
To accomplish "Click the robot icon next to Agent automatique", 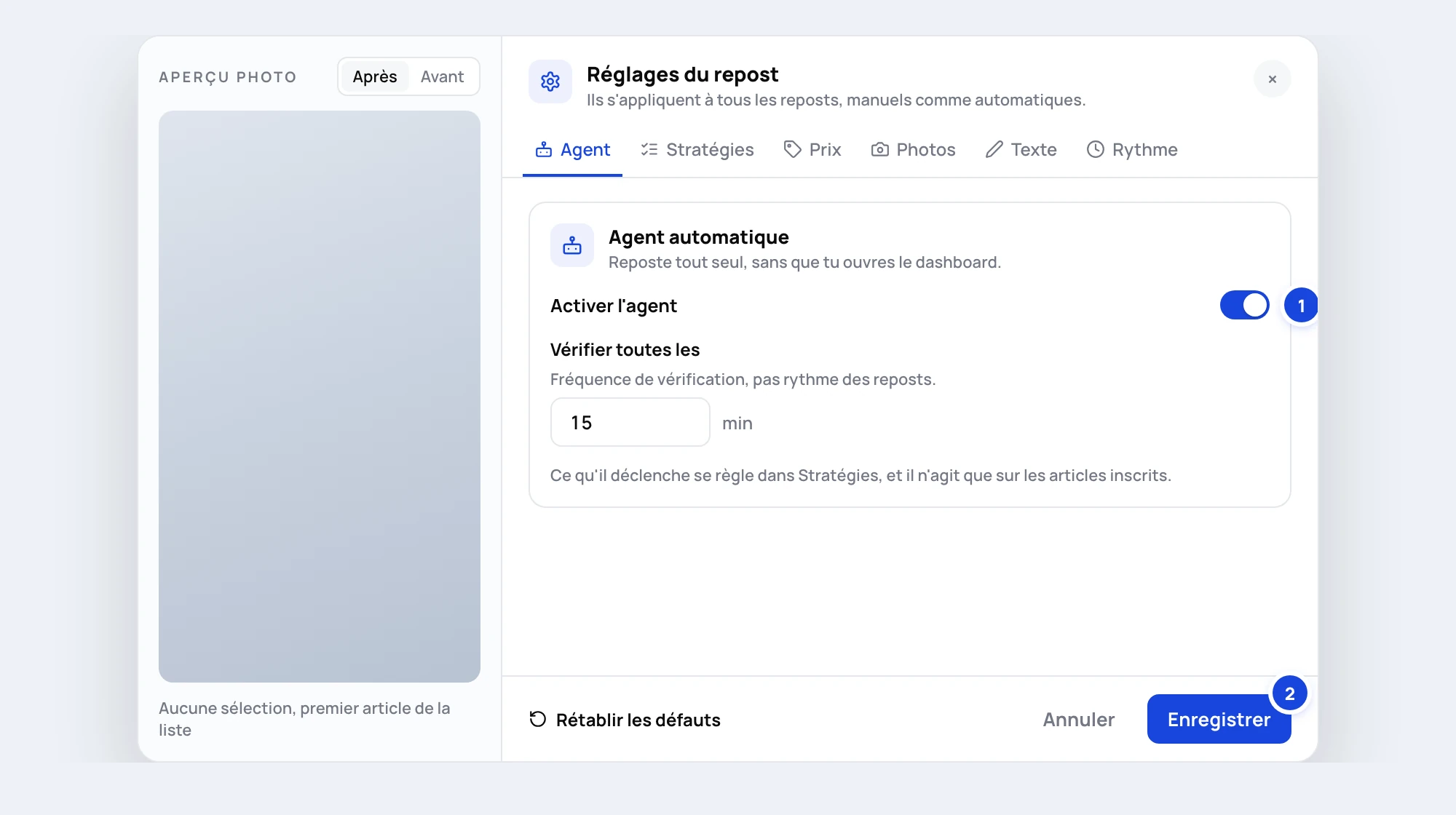I will click(x=572, y=246).
